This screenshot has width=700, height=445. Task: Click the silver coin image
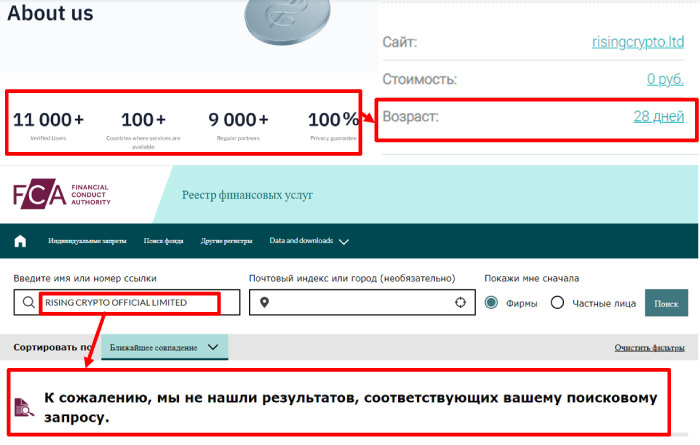[287, 21]
